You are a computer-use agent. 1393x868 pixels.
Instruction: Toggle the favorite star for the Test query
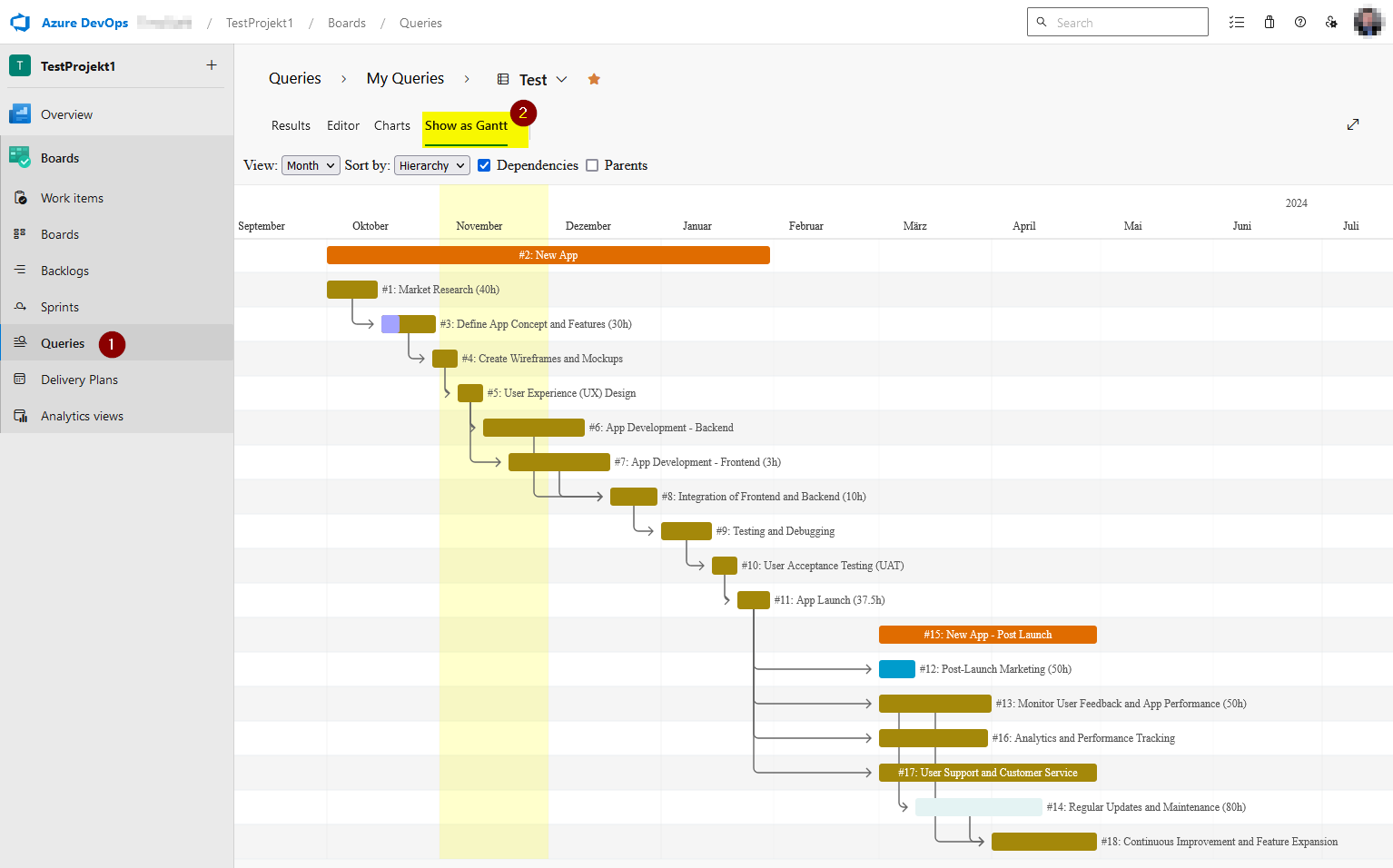coord(594,79)
